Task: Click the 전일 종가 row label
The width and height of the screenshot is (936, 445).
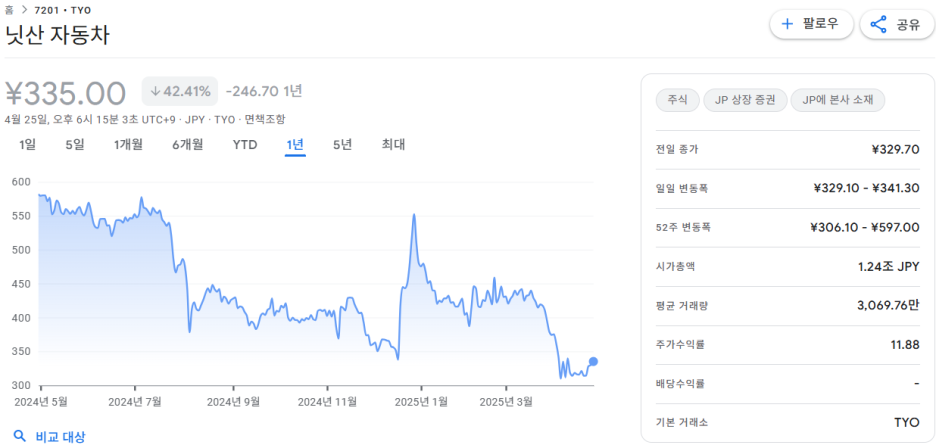Action: click(x=676, y=149)
